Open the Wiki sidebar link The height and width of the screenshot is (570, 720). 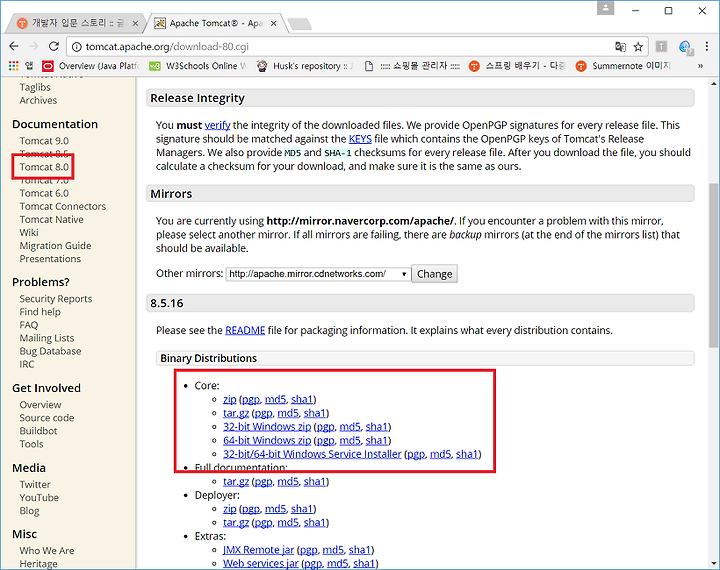click(29, 232)
